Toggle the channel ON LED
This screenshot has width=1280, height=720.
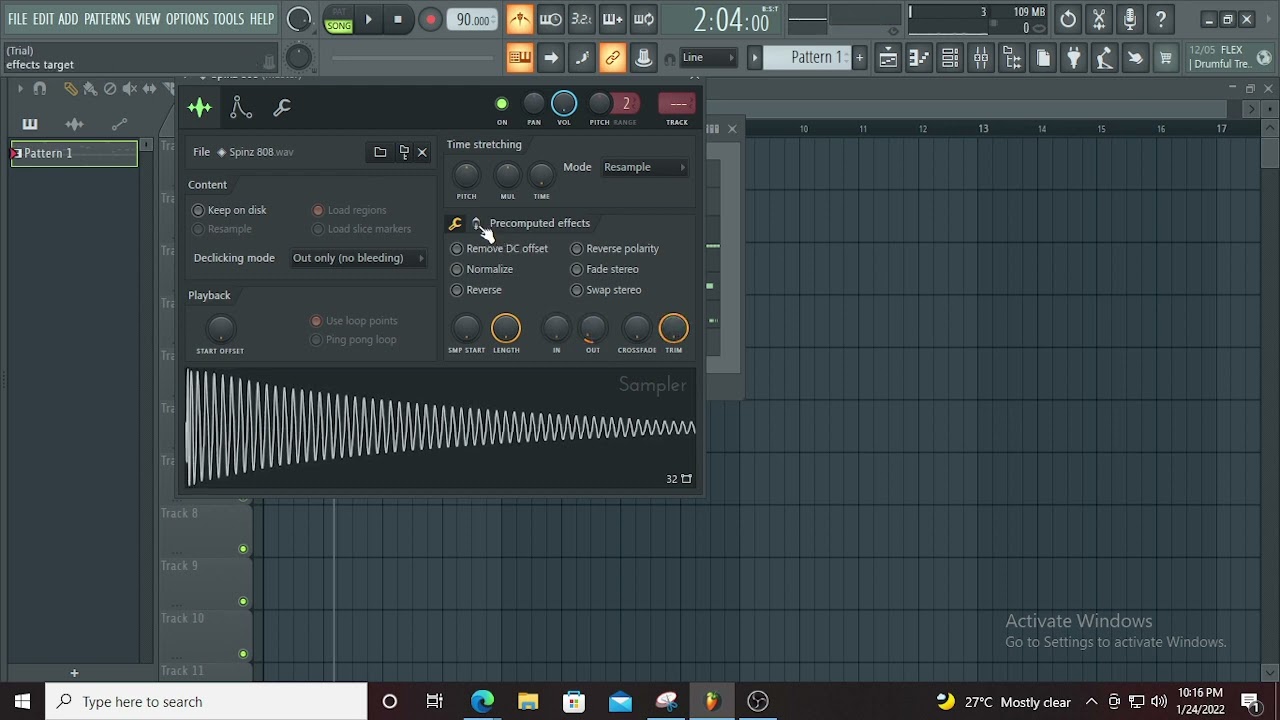[x=502, y=104]
